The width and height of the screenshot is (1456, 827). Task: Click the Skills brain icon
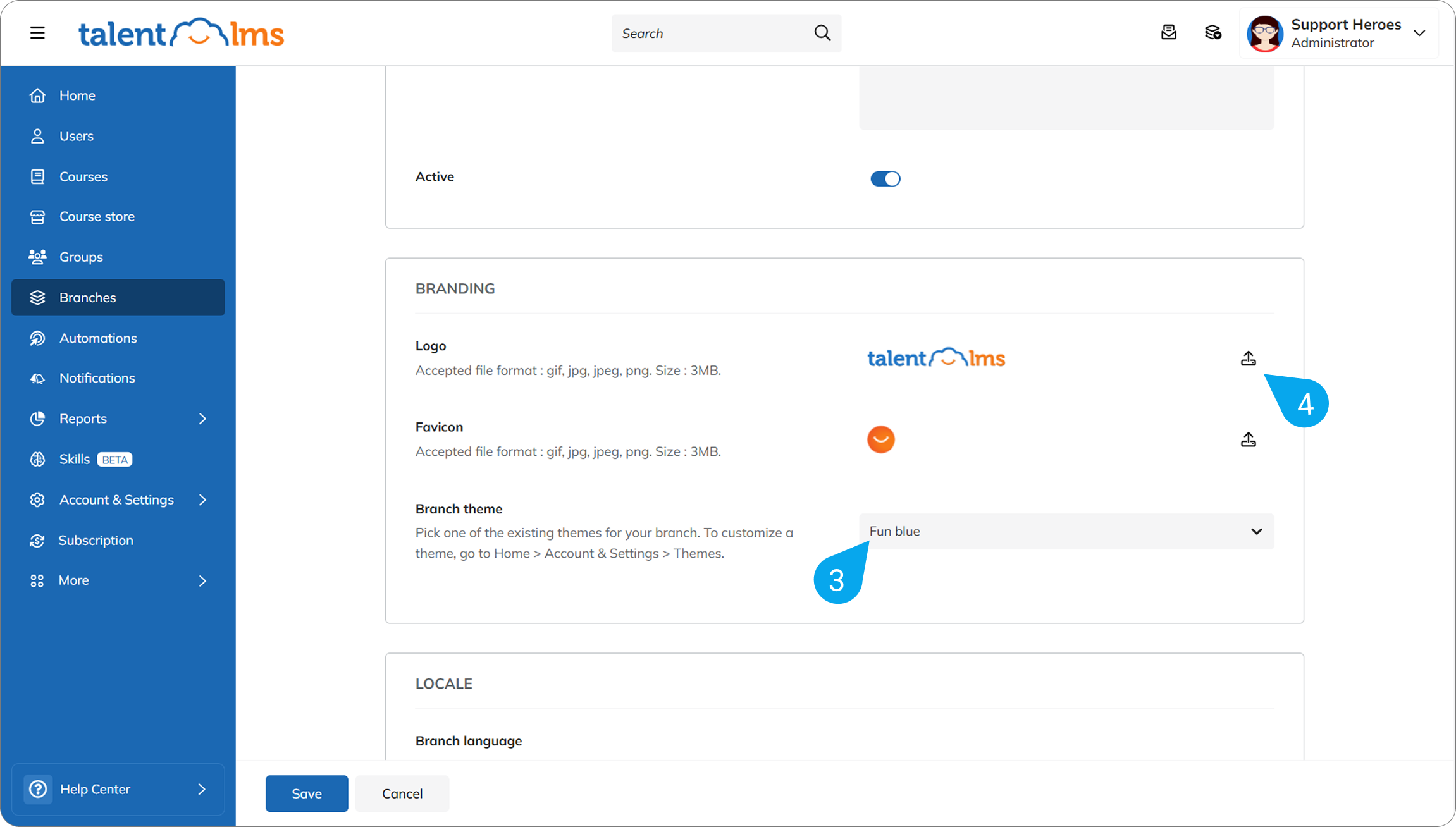tap(37, 459)
